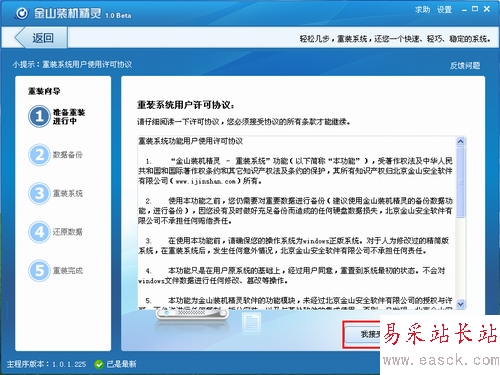500x375 pixels.
Task: Click the 准备重装 进行中 step label
Action: pos(69,116)
